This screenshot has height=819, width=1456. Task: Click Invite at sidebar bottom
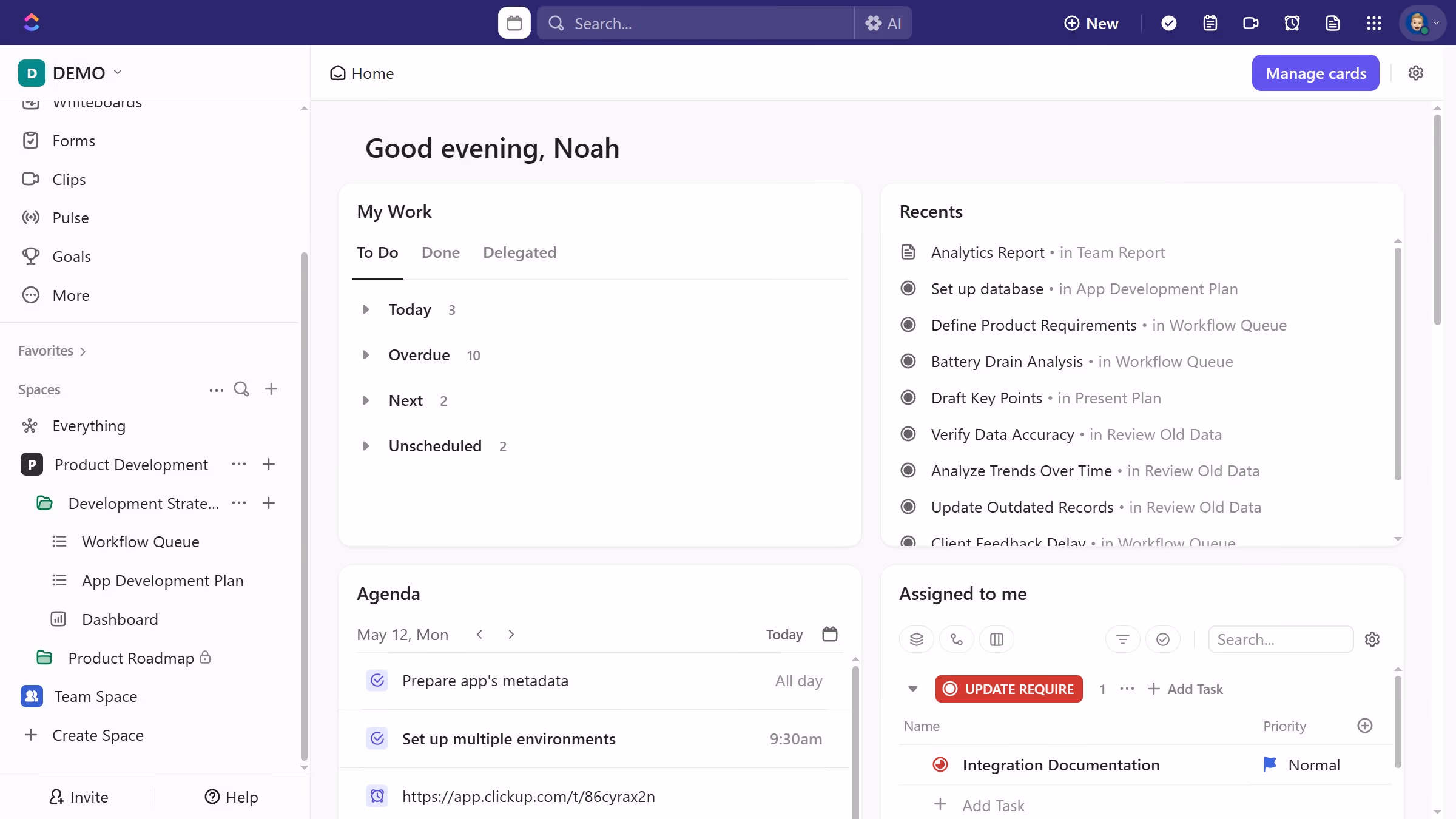point(78,797)
